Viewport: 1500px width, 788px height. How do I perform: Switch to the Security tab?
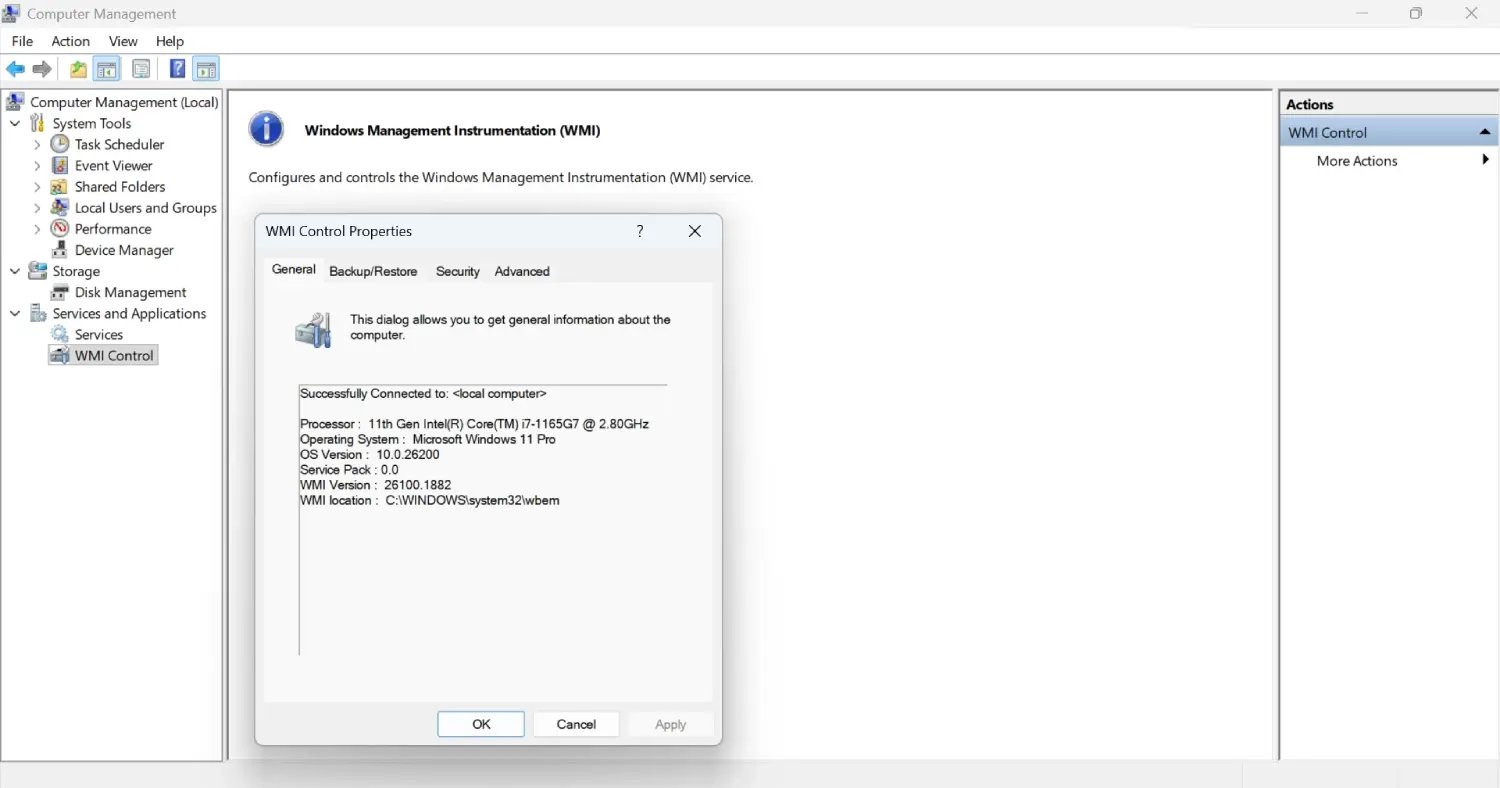coord(457,271)
